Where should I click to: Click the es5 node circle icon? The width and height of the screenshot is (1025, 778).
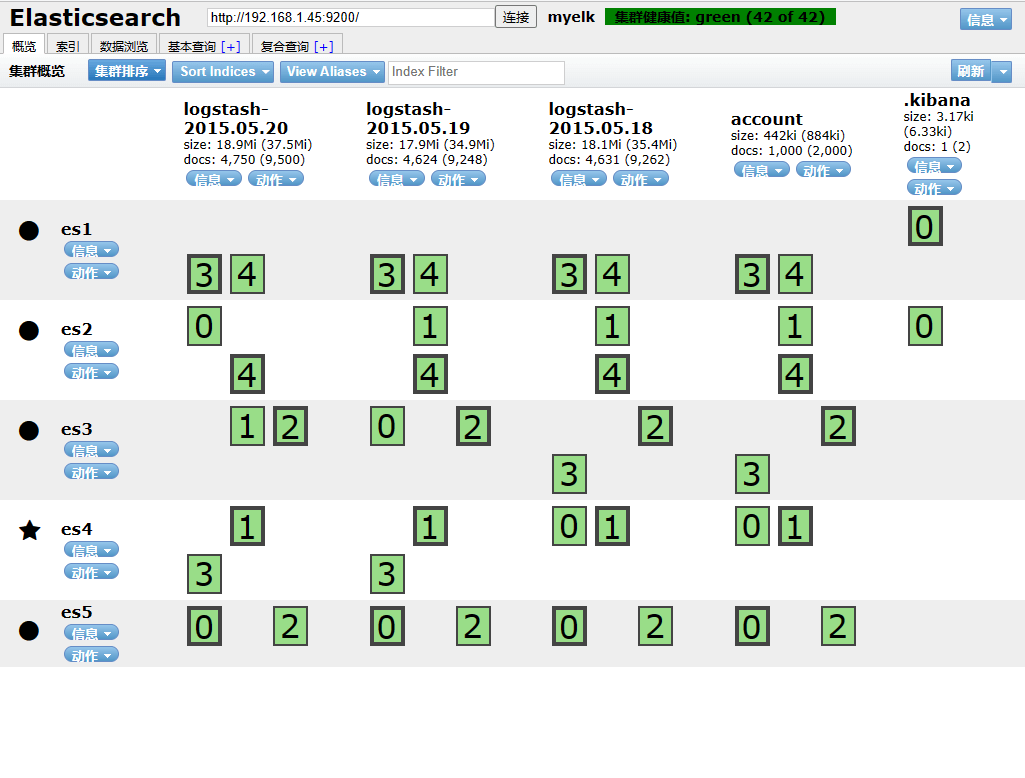click(29, 631)
